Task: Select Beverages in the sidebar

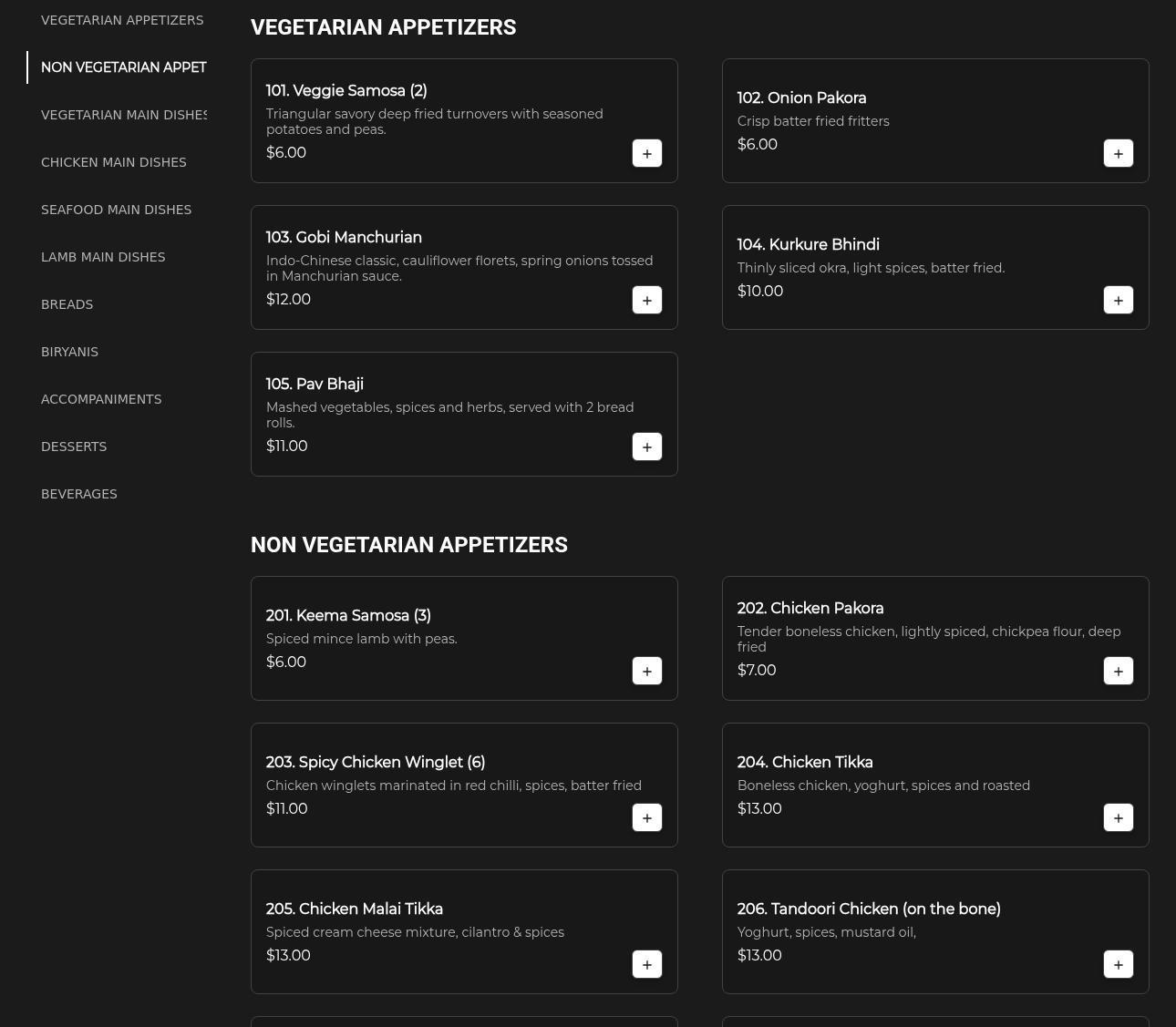Action: [x=79, y=494]
